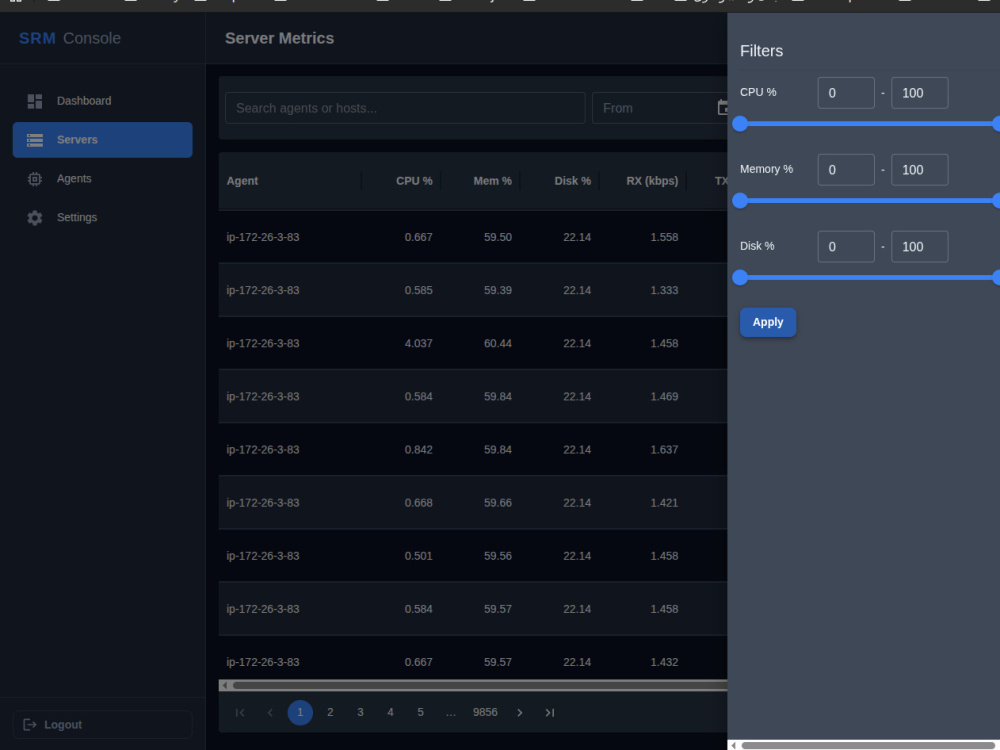This screenshot has height=750, width=1000.
Task: Select Mem value 59.56
Action: 497,556
